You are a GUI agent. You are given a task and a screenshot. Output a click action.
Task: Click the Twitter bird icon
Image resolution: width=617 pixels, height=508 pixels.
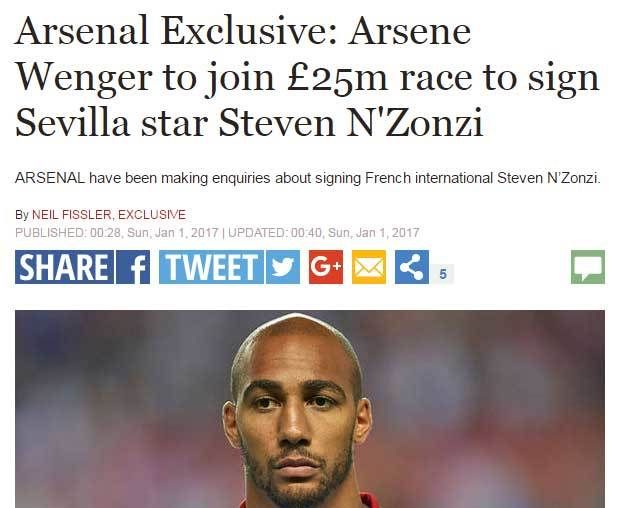[283, 268]
